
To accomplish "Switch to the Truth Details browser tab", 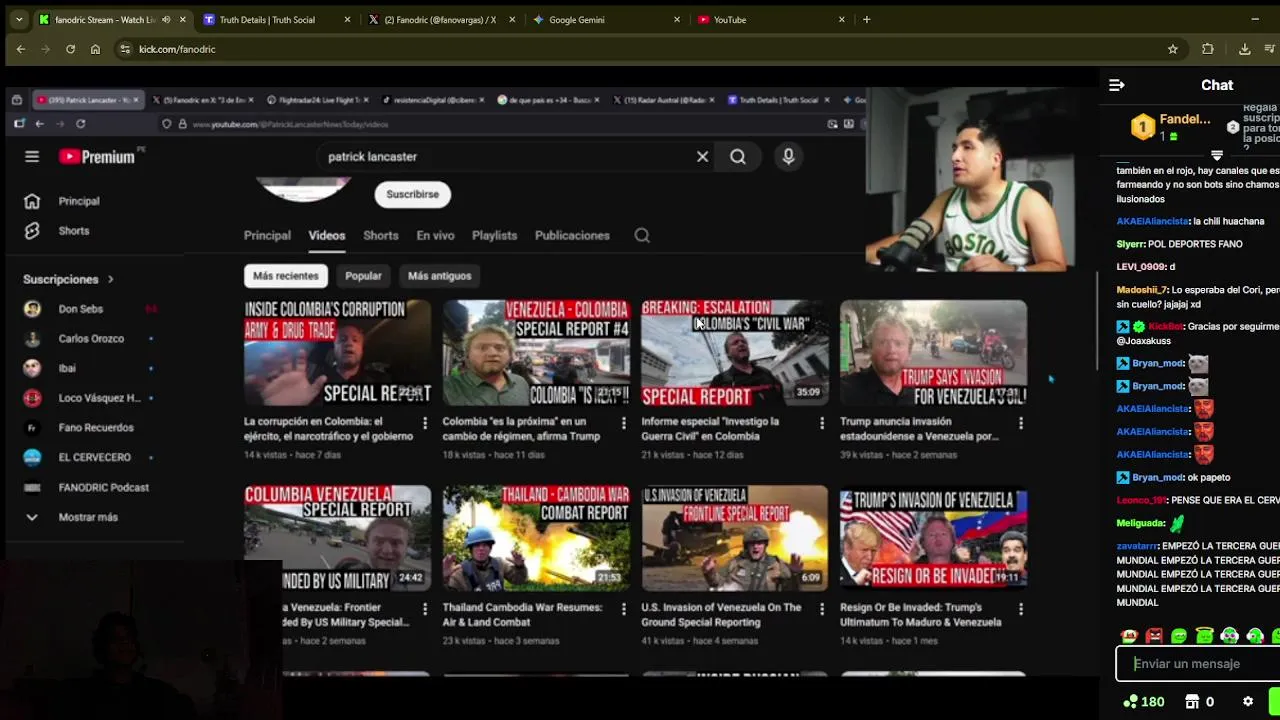I will pos(277,19).
